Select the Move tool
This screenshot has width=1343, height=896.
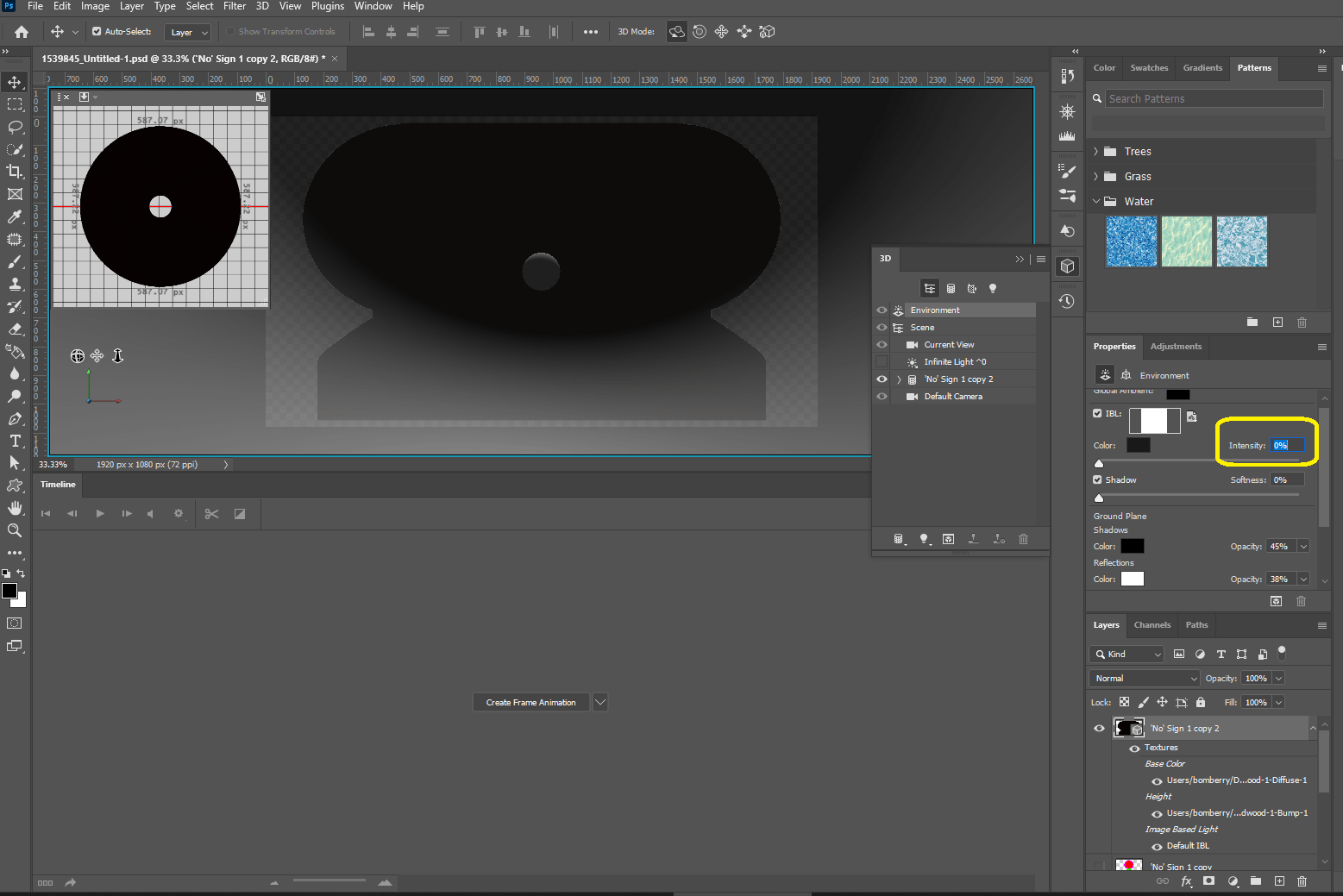[14, 82]
